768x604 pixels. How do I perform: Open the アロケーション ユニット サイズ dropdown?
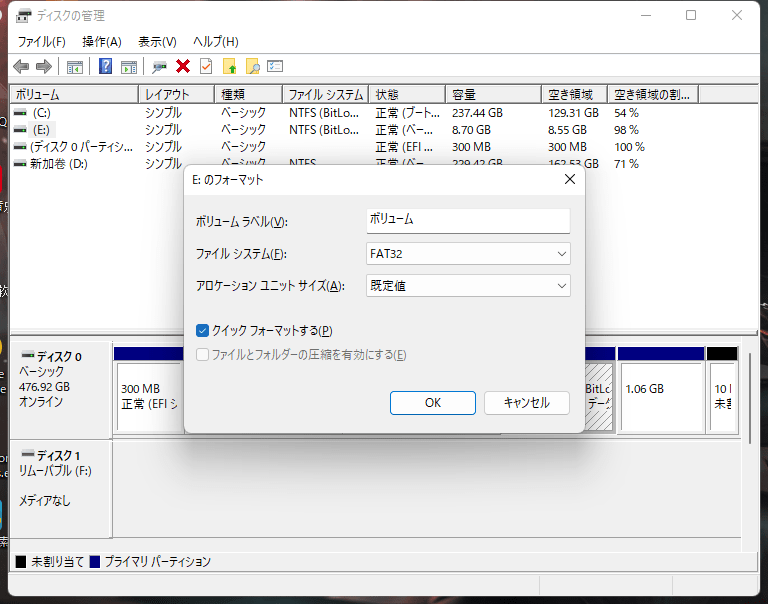coord(468,286)
